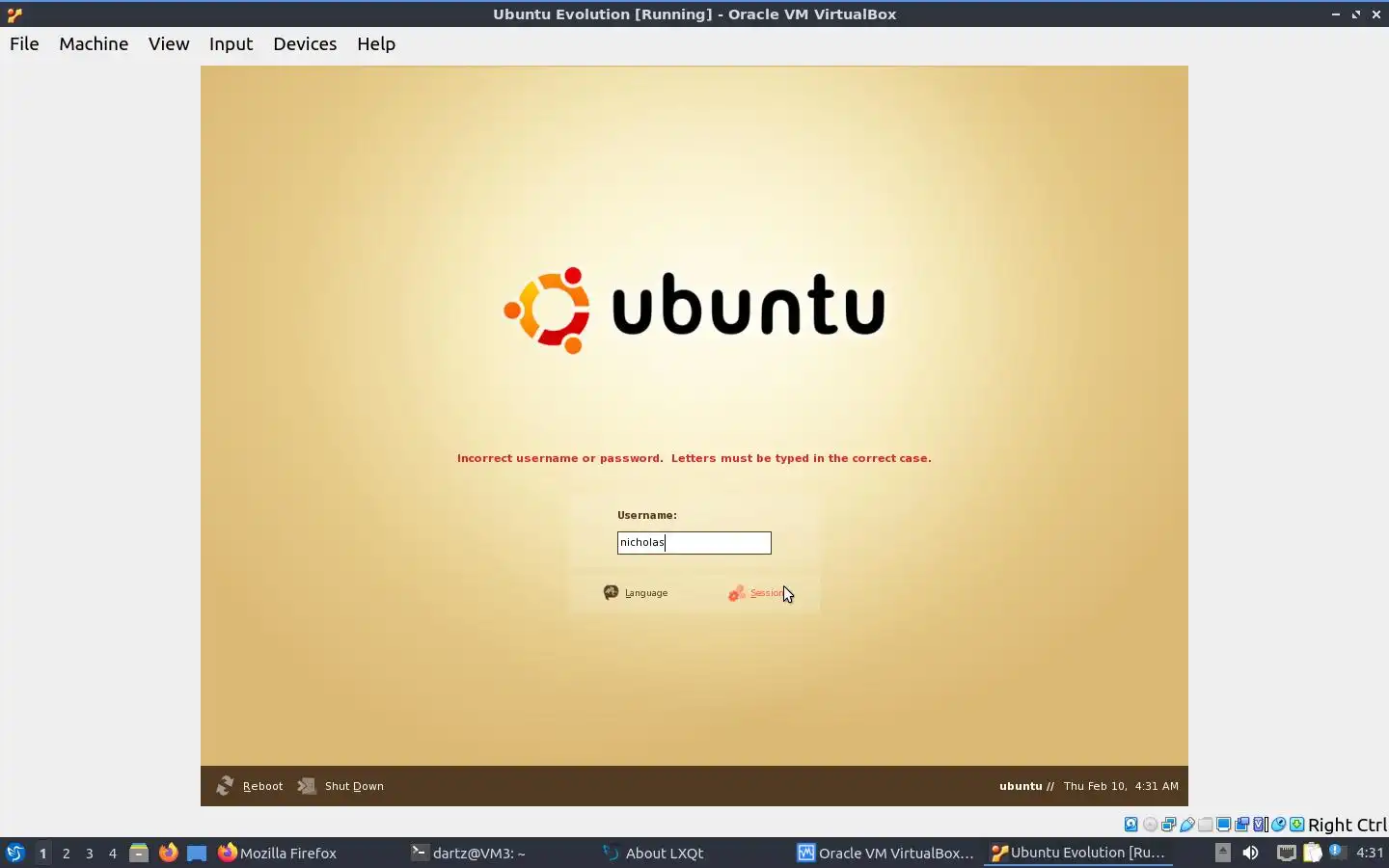This screenshot has width=1389, height=868.
Task: Click the network connection tray icon
Action: tap(1287, 853)
